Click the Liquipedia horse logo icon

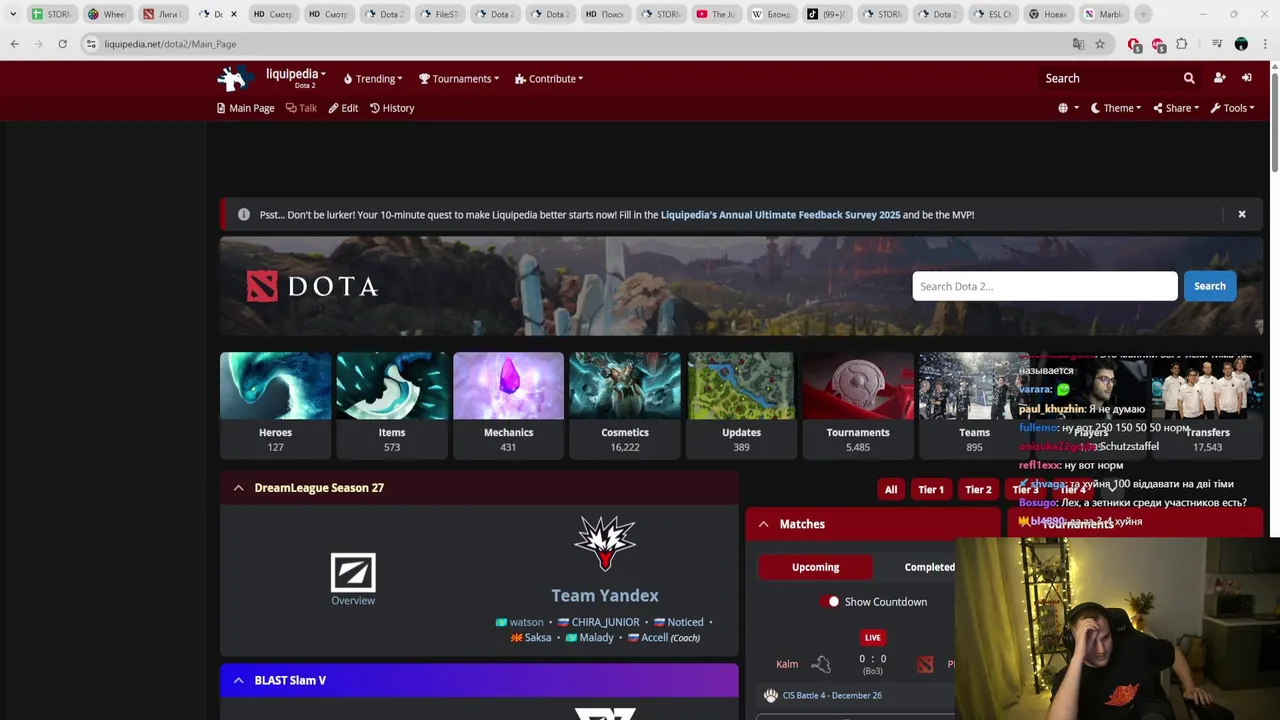[x=233, y=78]
